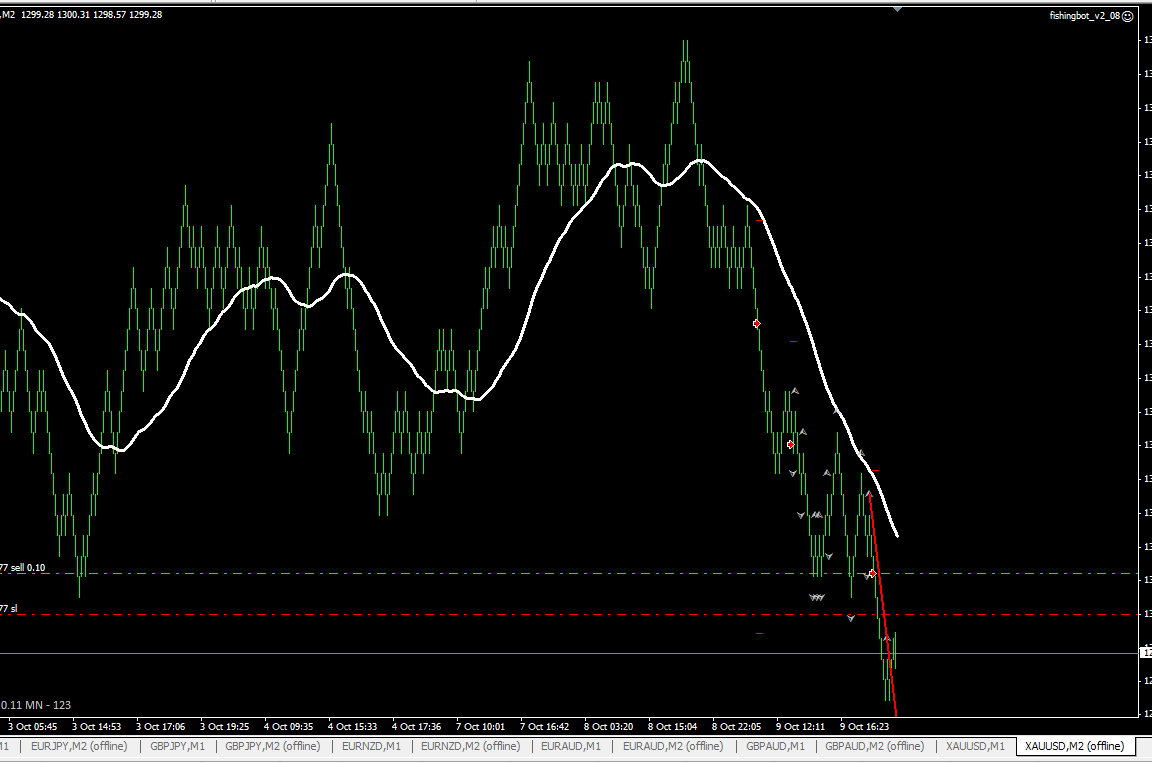Click the '3 Oct 17:06' time label
Image resolution: width=1152 pixels, height=763 pixels.
[160, 726]
